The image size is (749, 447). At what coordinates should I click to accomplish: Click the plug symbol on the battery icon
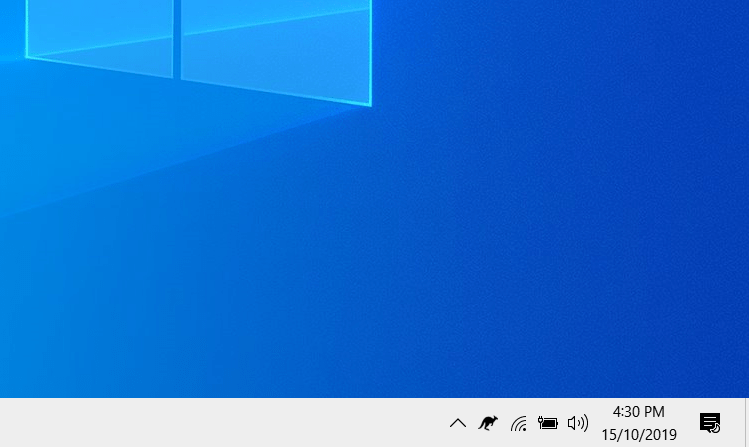pyautogui.click(x=541, y=419)
